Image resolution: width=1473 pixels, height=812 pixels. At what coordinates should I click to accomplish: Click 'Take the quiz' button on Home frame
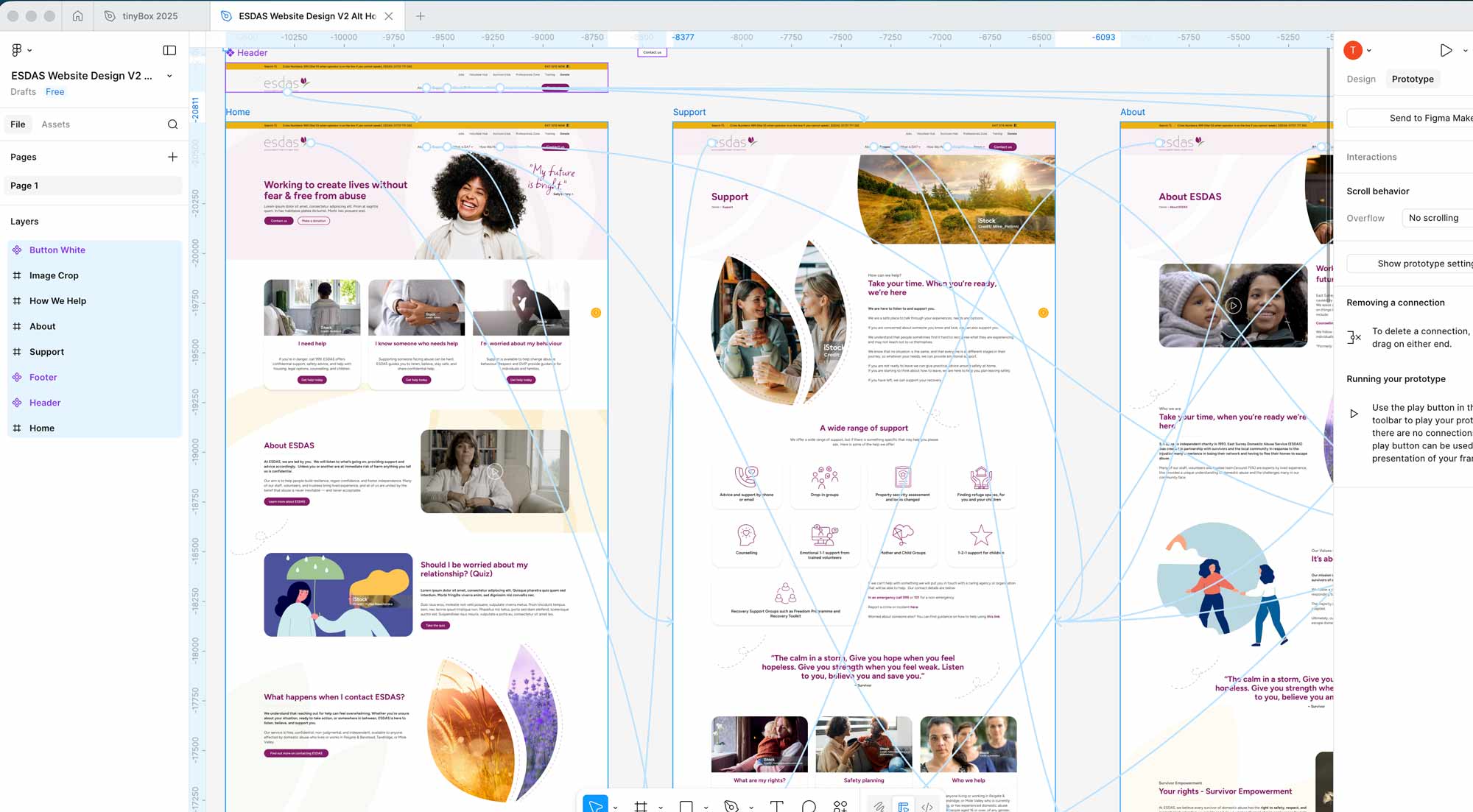coord(435,625)
